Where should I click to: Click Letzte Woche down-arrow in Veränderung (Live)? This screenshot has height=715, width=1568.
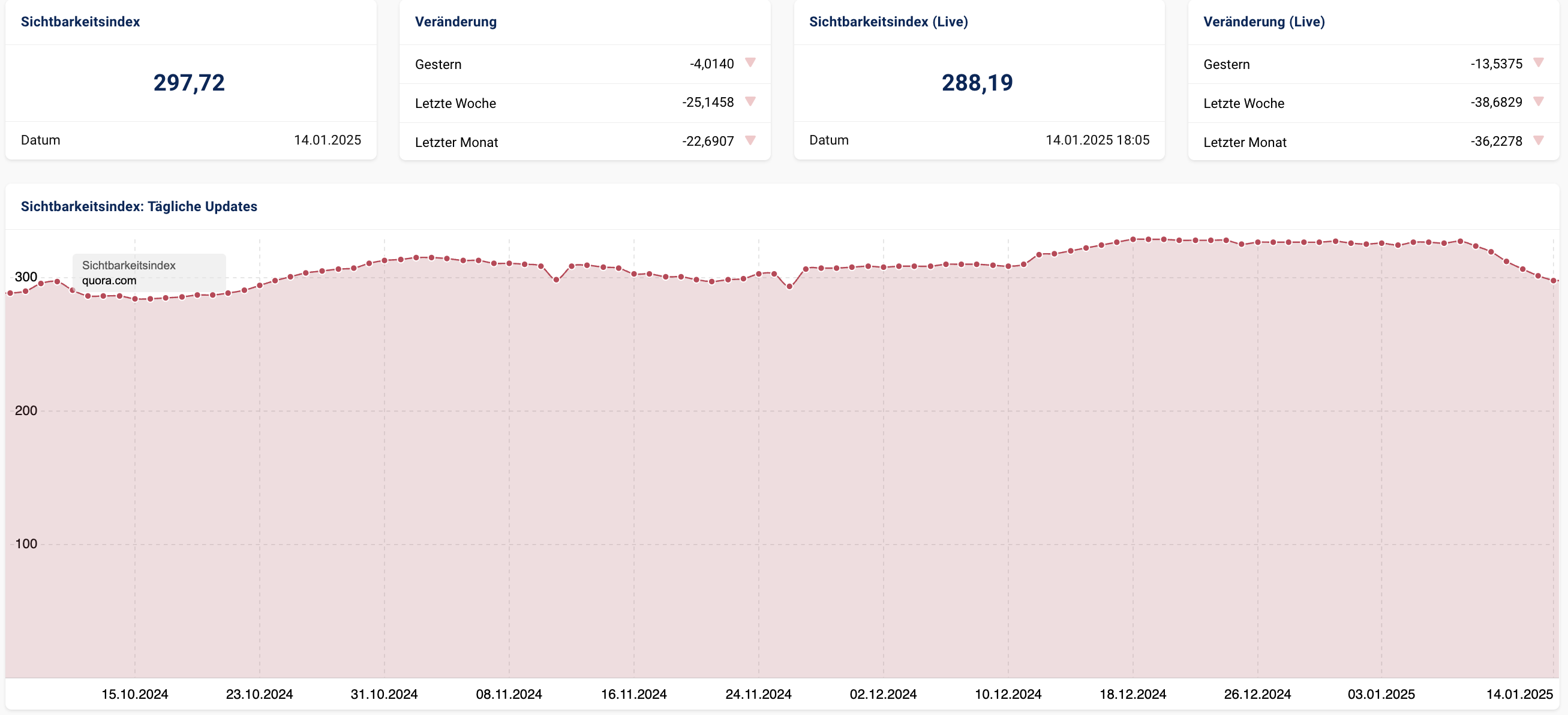1538,101
